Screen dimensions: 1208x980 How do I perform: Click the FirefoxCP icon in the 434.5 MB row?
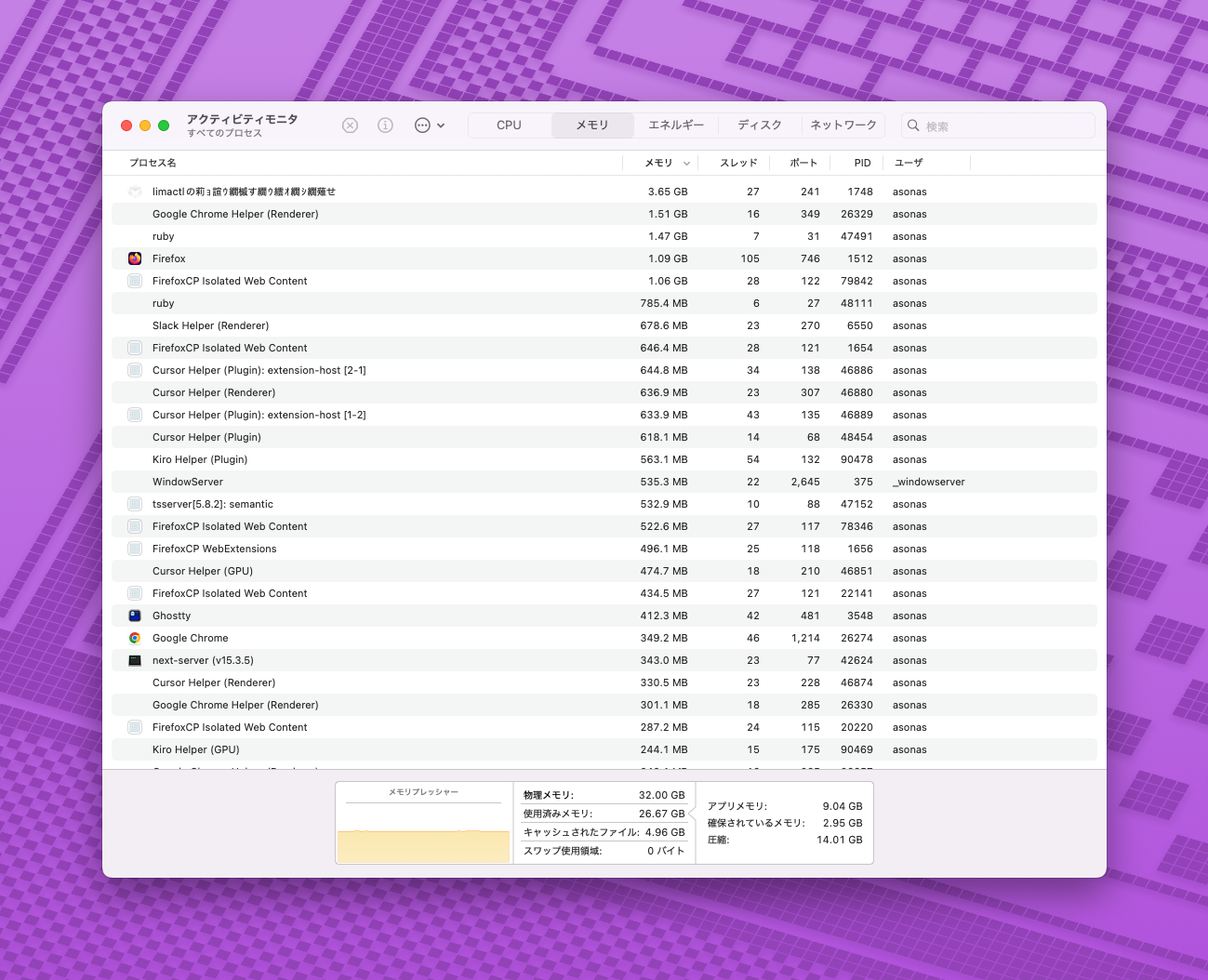135,593
